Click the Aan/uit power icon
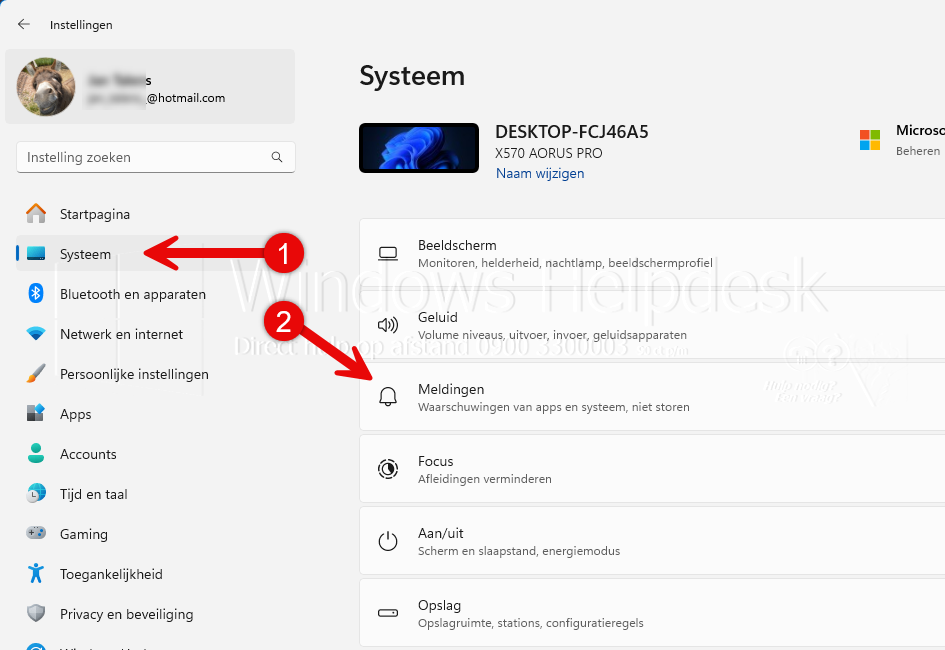 (388, 541)
